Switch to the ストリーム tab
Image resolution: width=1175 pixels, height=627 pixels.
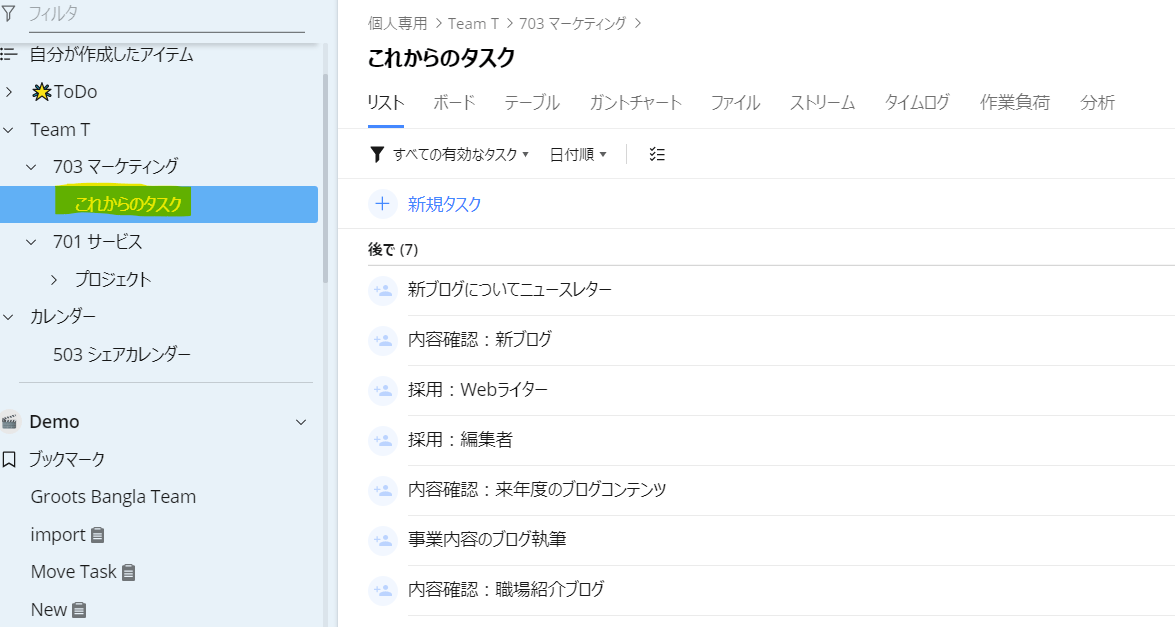click(822, 103)
